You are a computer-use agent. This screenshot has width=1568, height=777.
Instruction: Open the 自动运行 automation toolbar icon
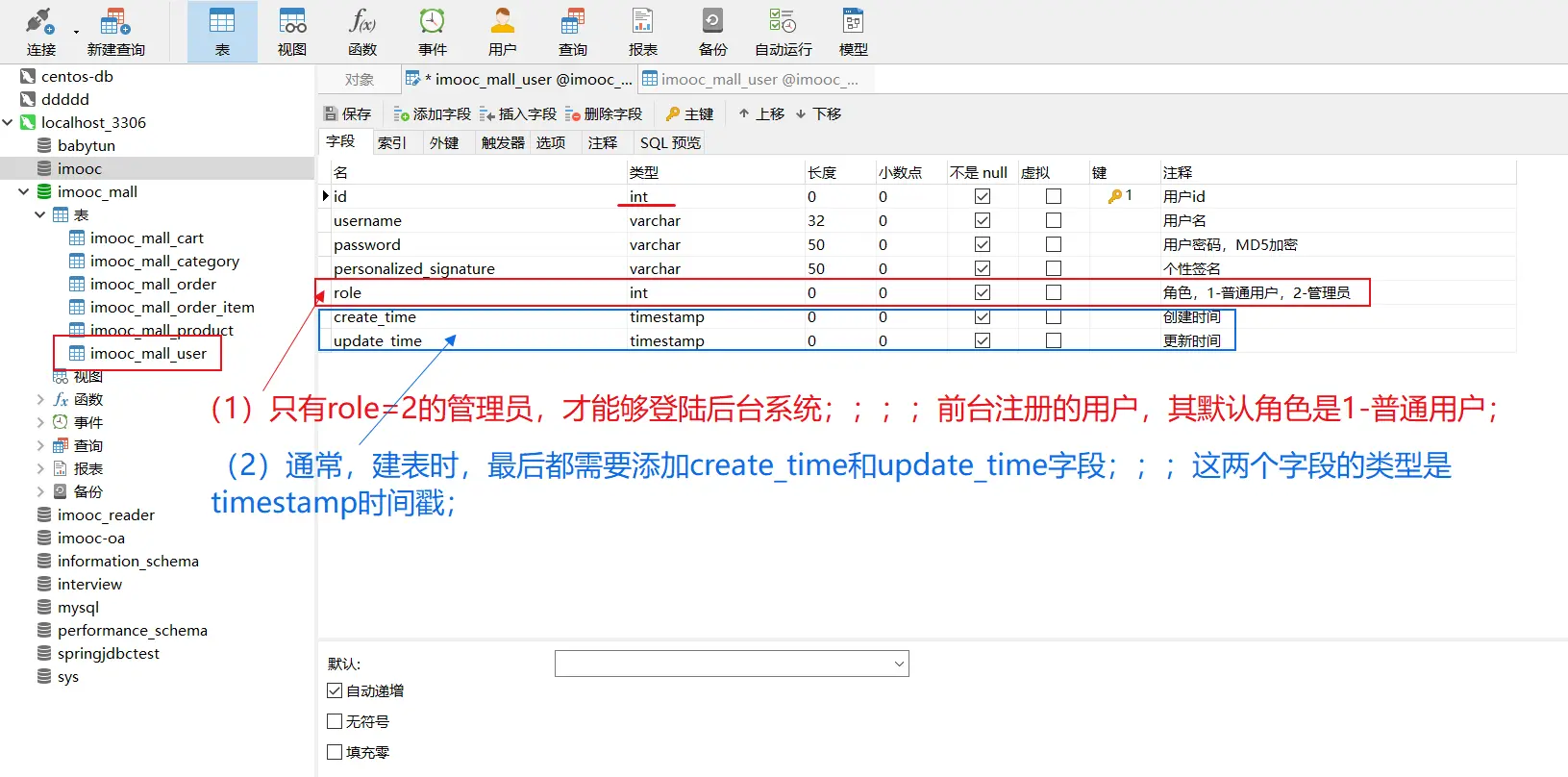point(784,32)
